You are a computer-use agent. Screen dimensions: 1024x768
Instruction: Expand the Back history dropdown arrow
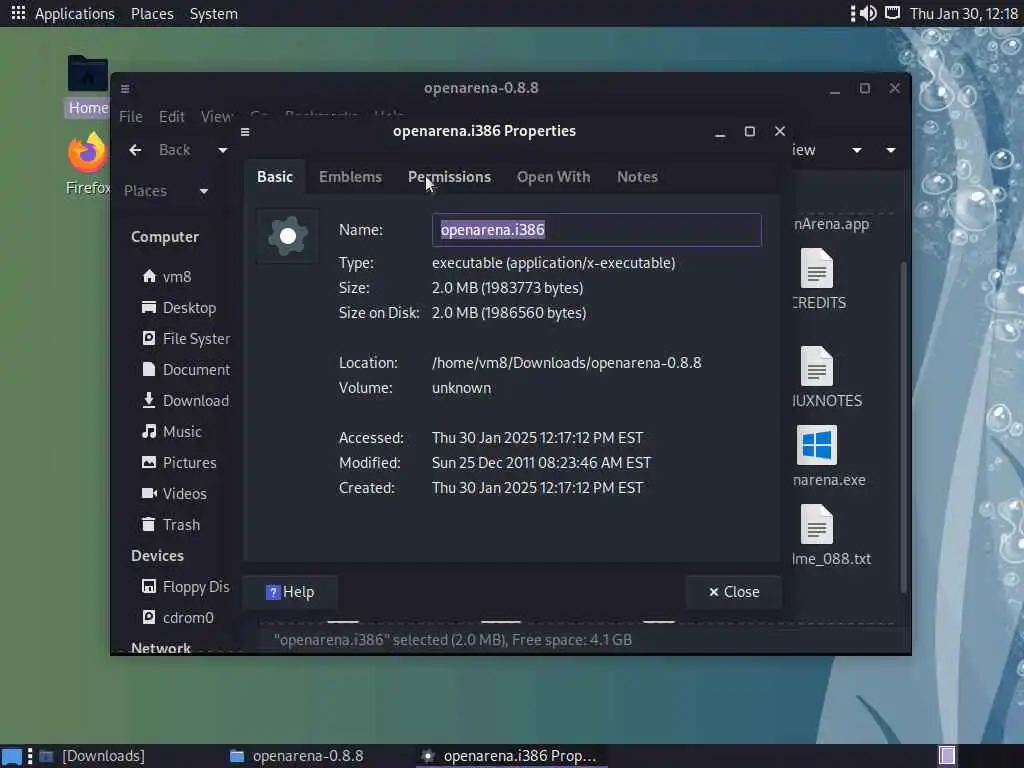click(x=223, y=150)
